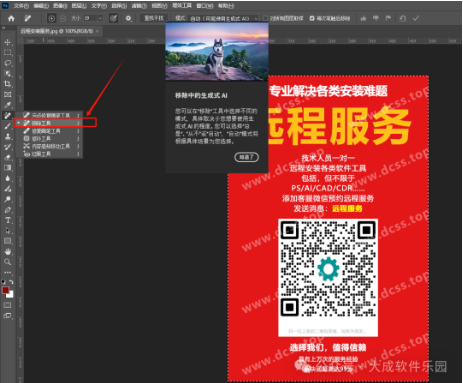The width and height of the screenshot is (463, 383).
Task: Open the tool preset picker dropdown
Action: pyautogui.click(x=28, y=18)
